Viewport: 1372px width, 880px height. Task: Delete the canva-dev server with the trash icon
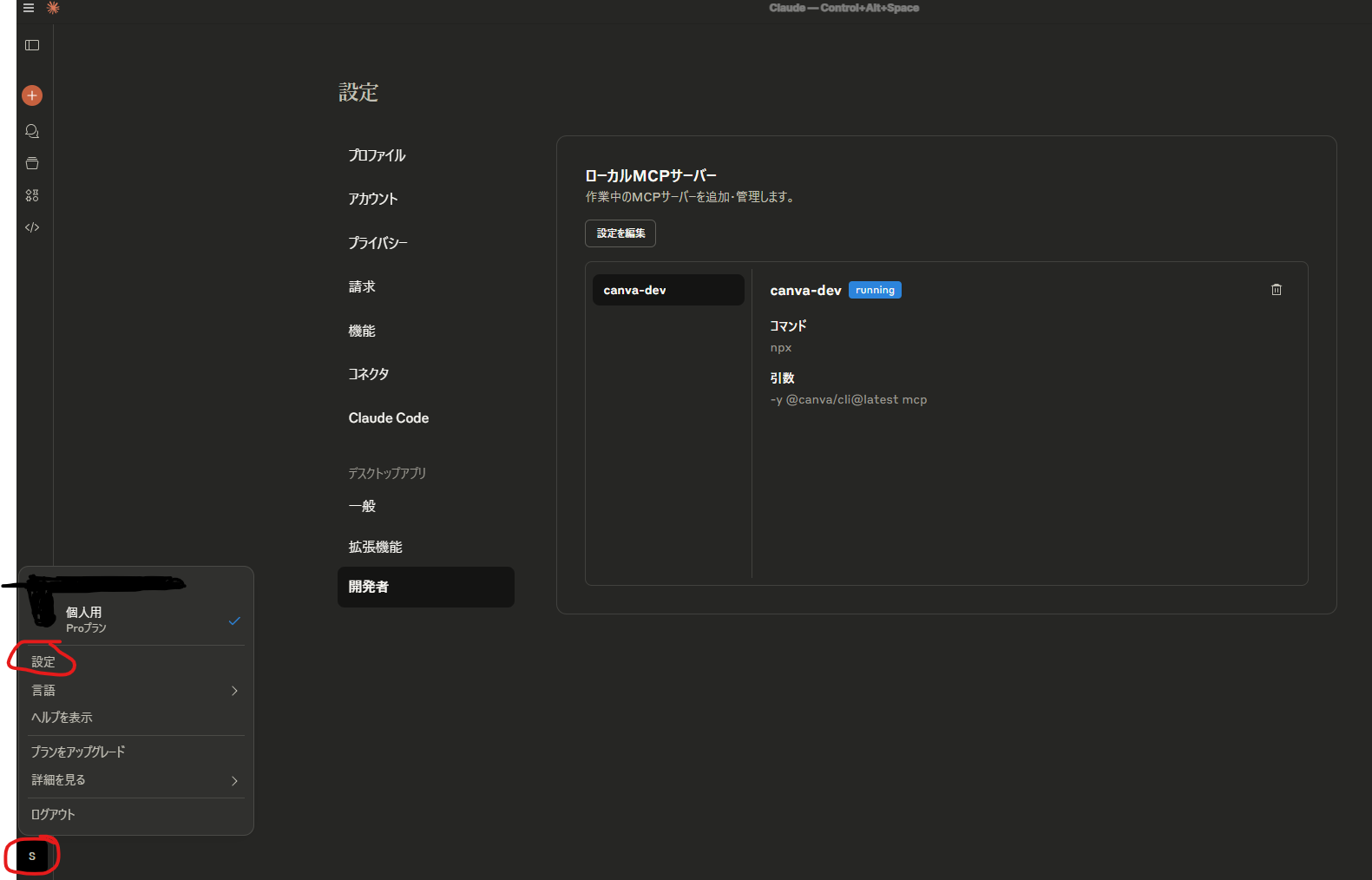tap(1276, 290)
